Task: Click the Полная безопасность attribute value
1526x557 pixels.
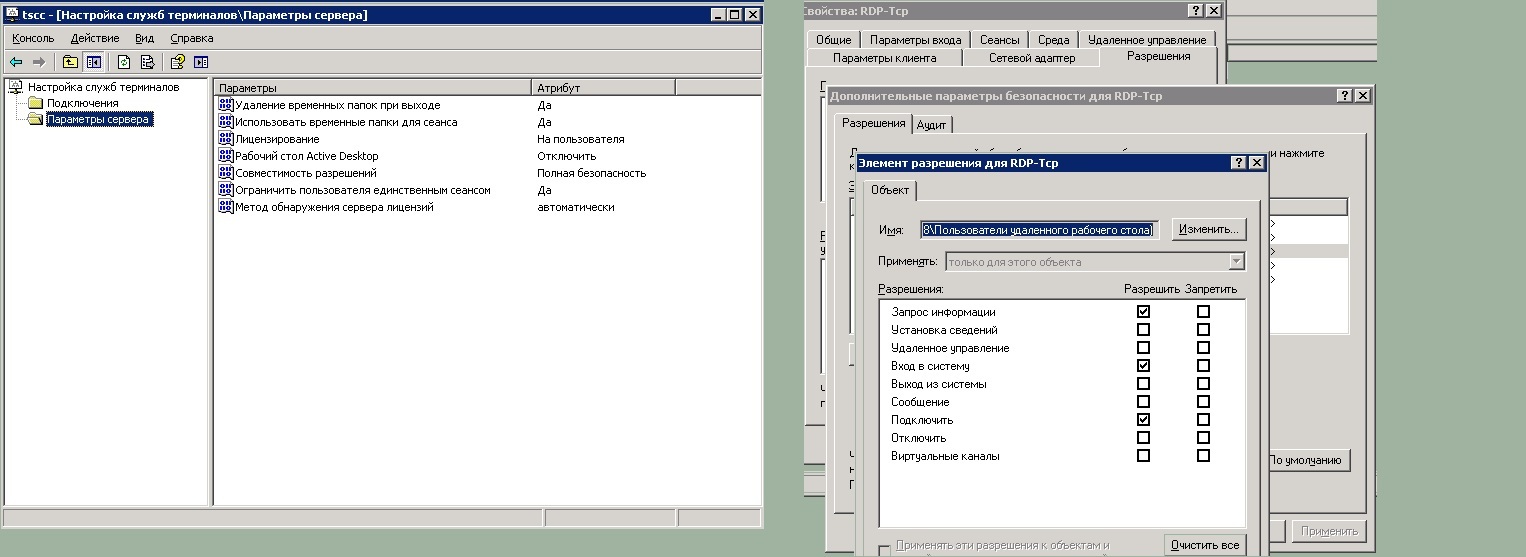Action: coord(592,173)
